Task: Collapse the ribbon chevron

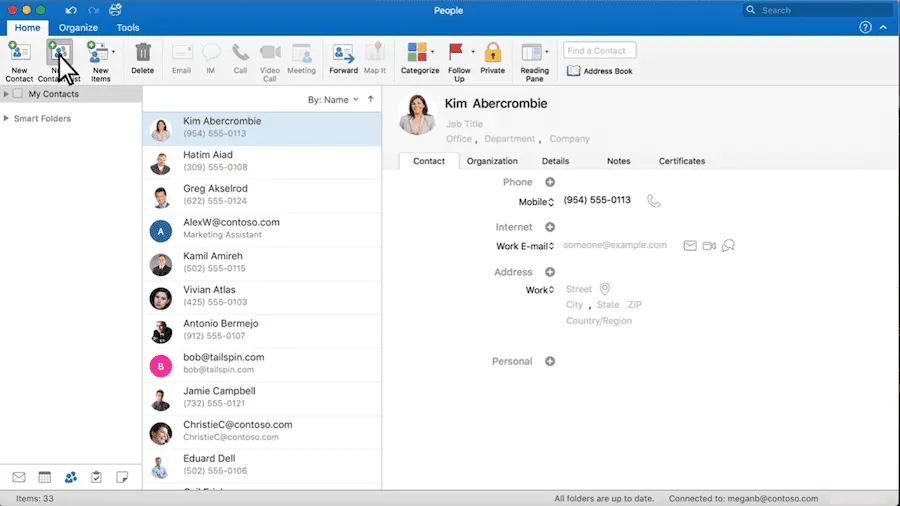Action: [x=883, y=27]
